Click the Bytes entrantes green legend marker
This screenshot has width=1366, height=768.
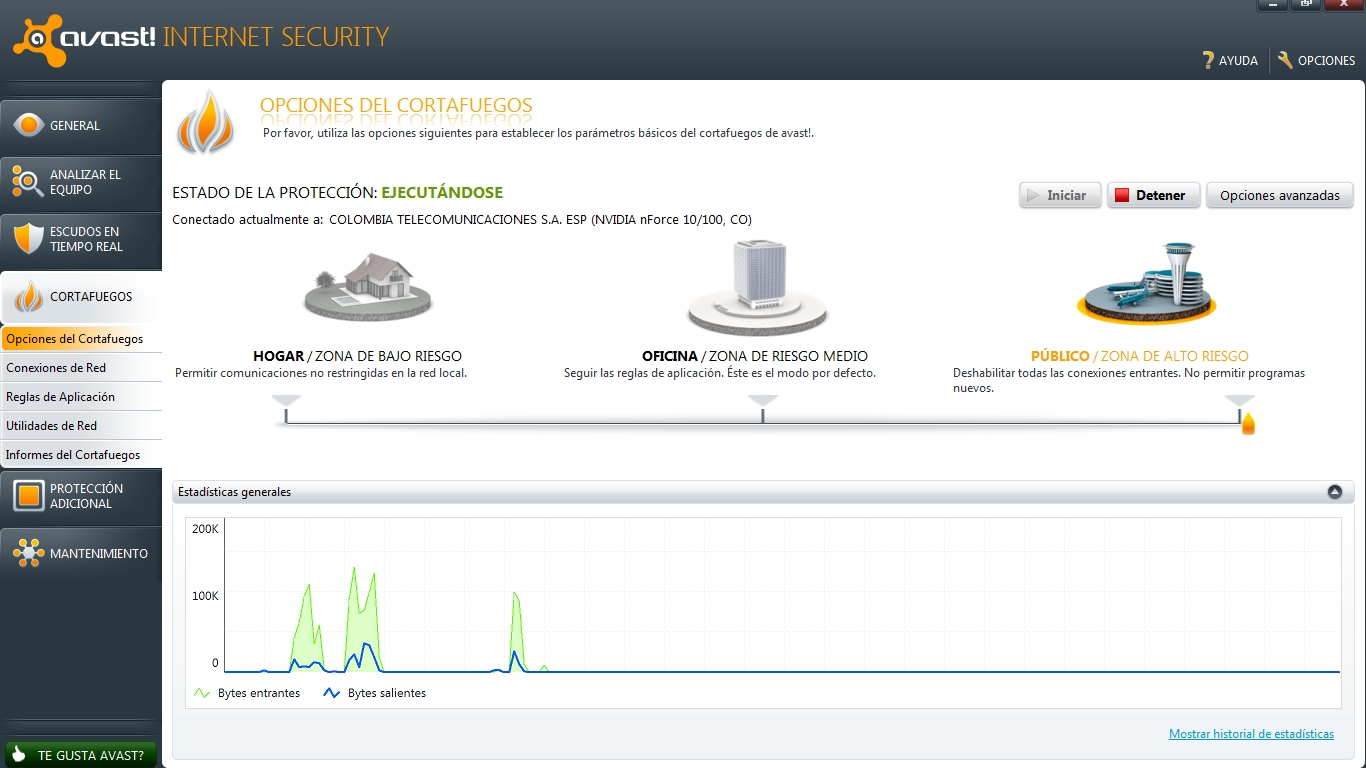tap(202, 693)
